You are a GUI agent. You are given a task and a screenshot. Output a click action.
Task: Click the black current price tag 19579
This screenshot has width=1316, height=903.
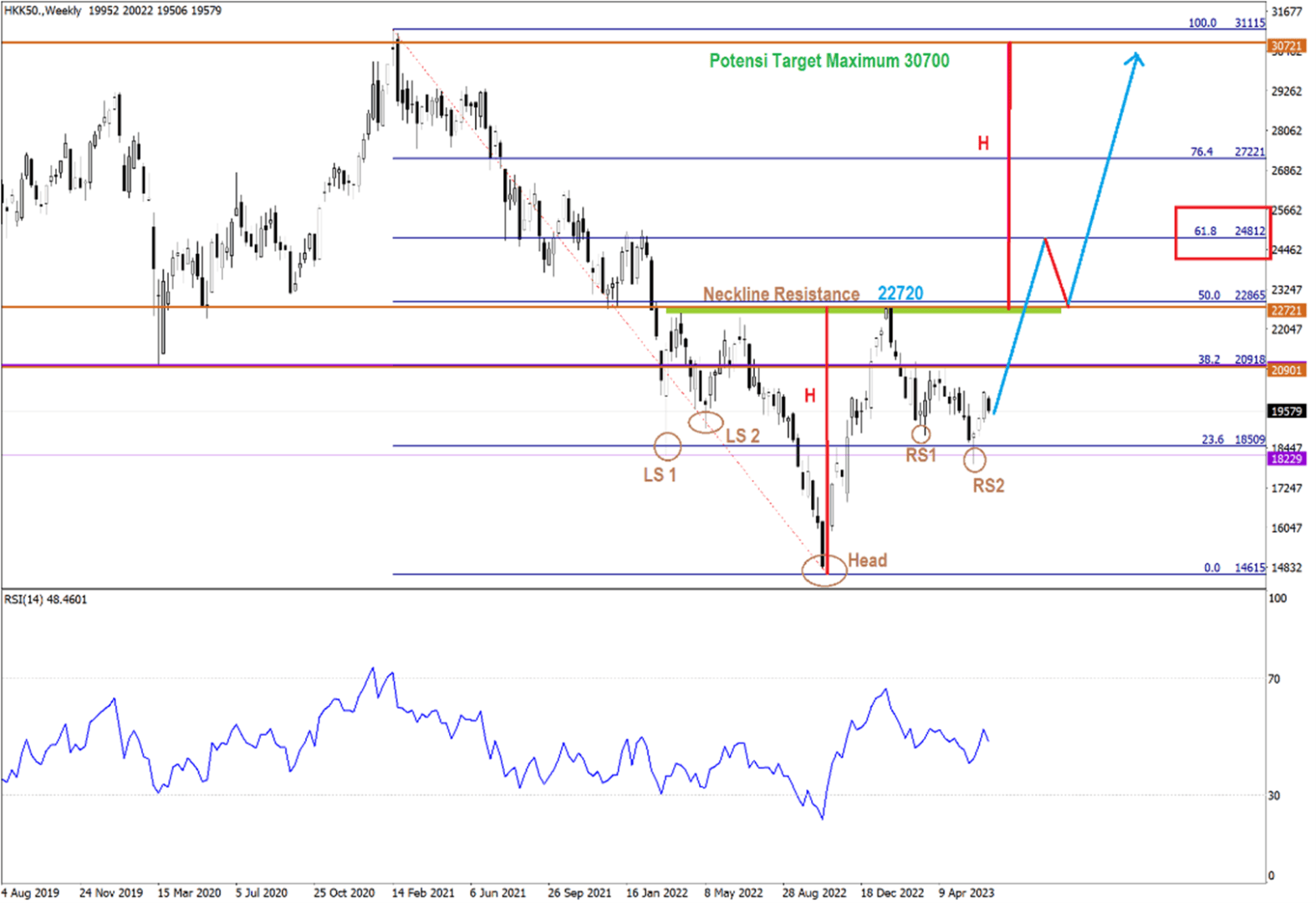click(1286, 411)
